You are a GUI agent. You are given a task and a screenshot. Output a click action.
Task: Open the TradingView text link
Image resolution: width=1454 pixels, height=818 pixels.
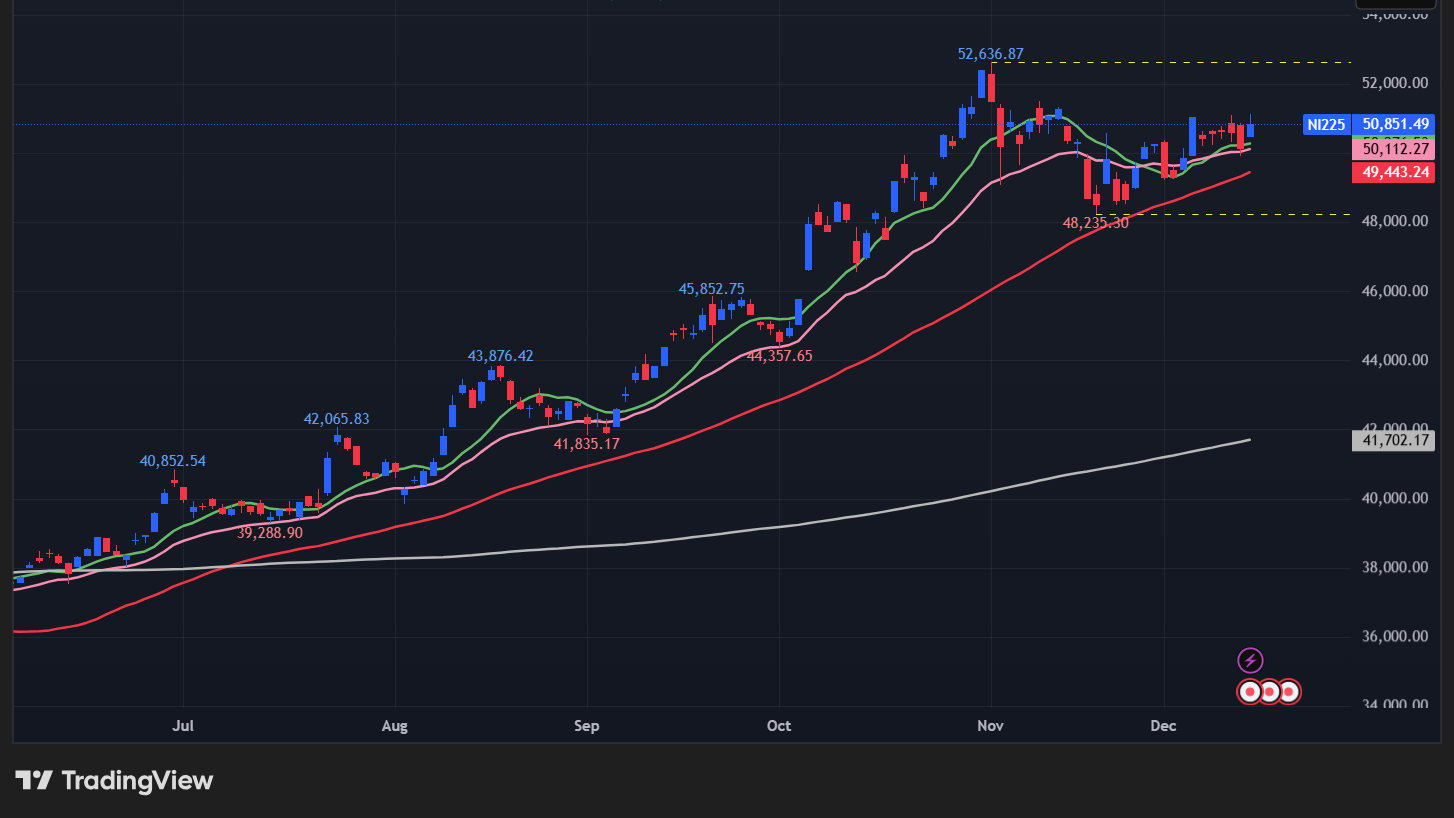click(x=135, y=780)
